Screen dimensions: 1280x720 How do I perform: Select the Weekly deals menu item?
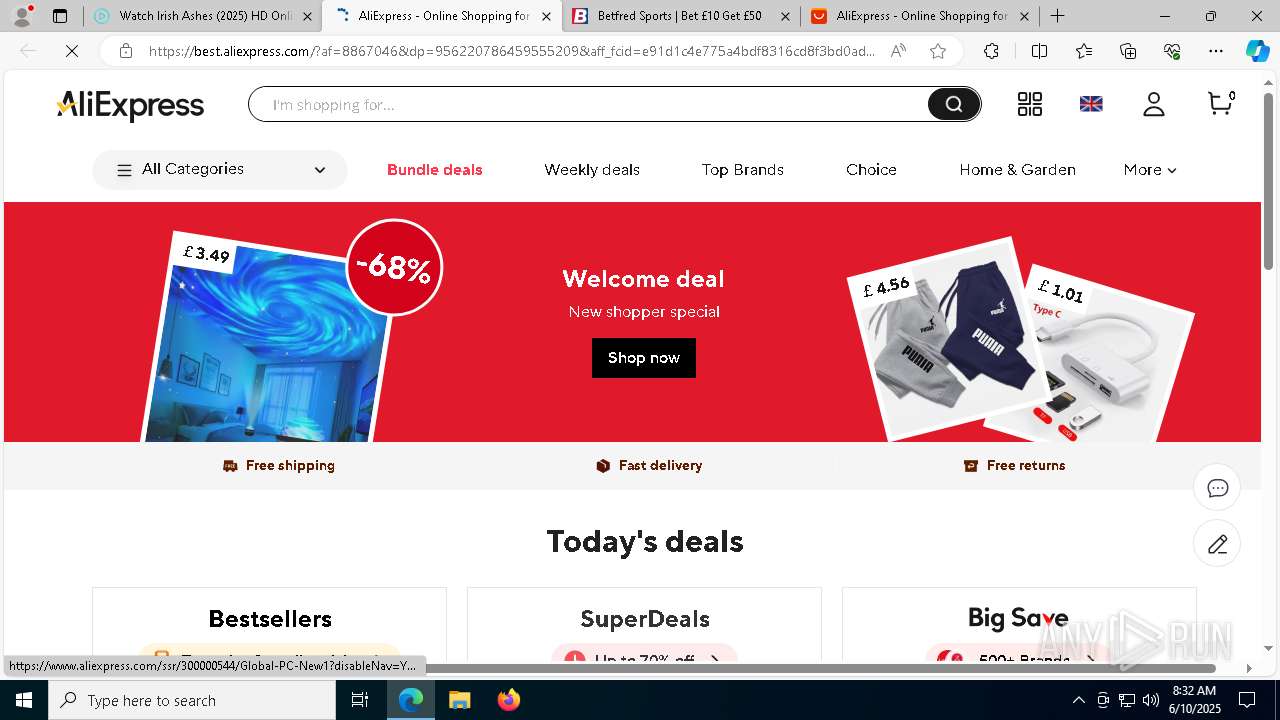pyautogui.click(x=592, y=170)
